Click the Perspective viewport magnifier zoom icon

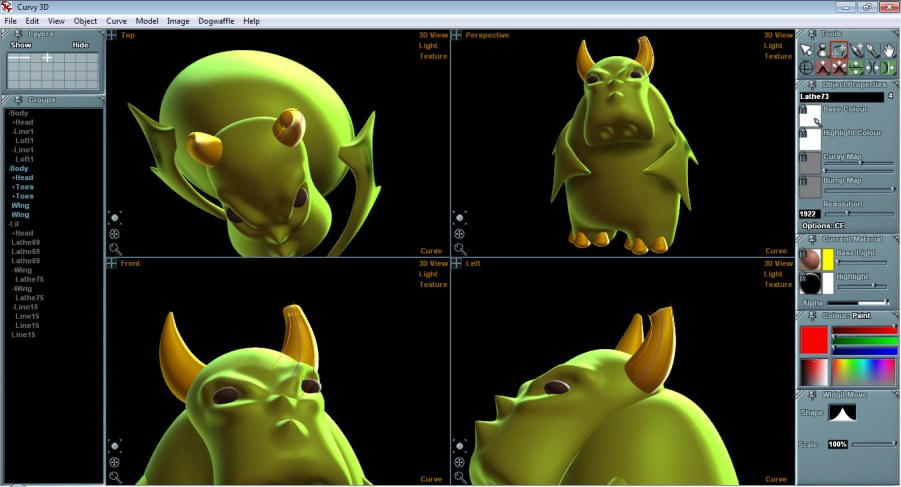pos(460,249)
